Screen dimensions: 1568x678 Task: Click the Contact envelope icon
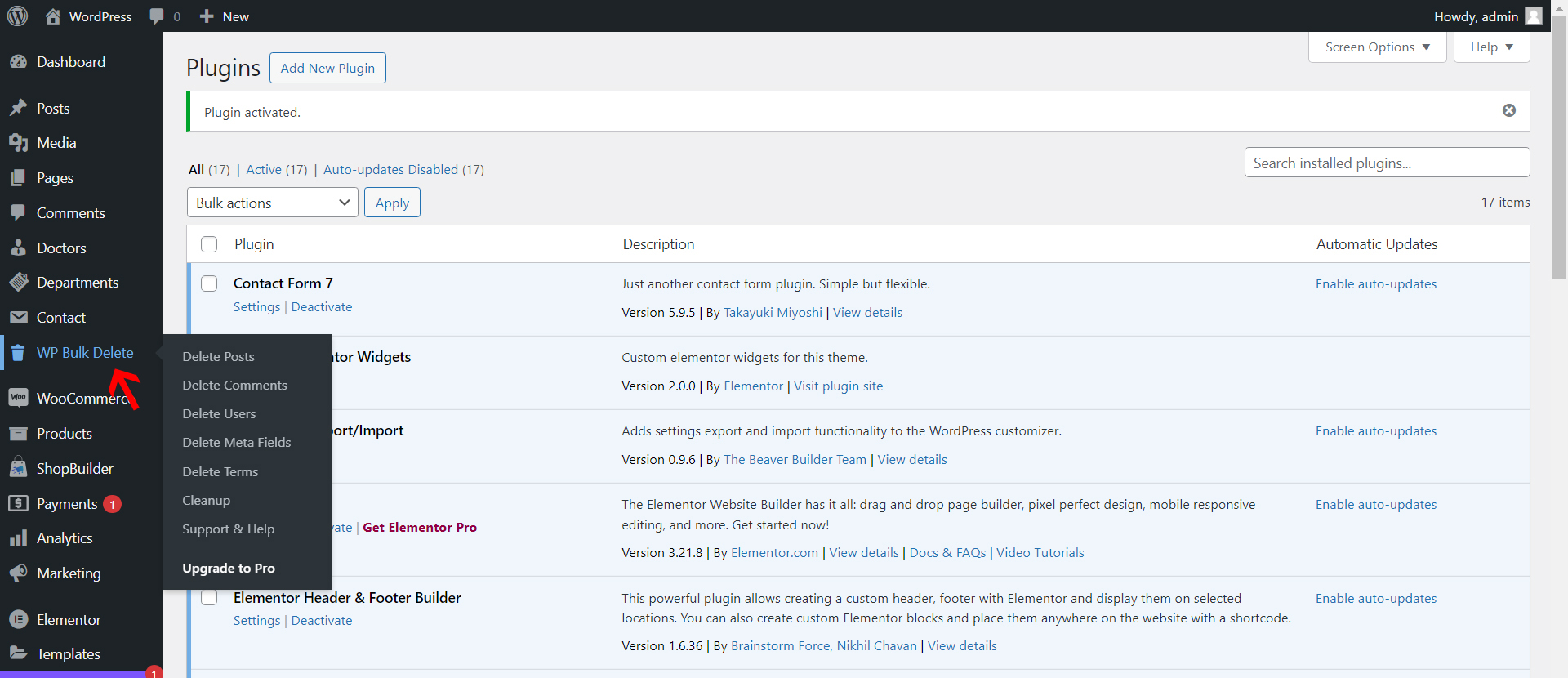pos(18,318)
